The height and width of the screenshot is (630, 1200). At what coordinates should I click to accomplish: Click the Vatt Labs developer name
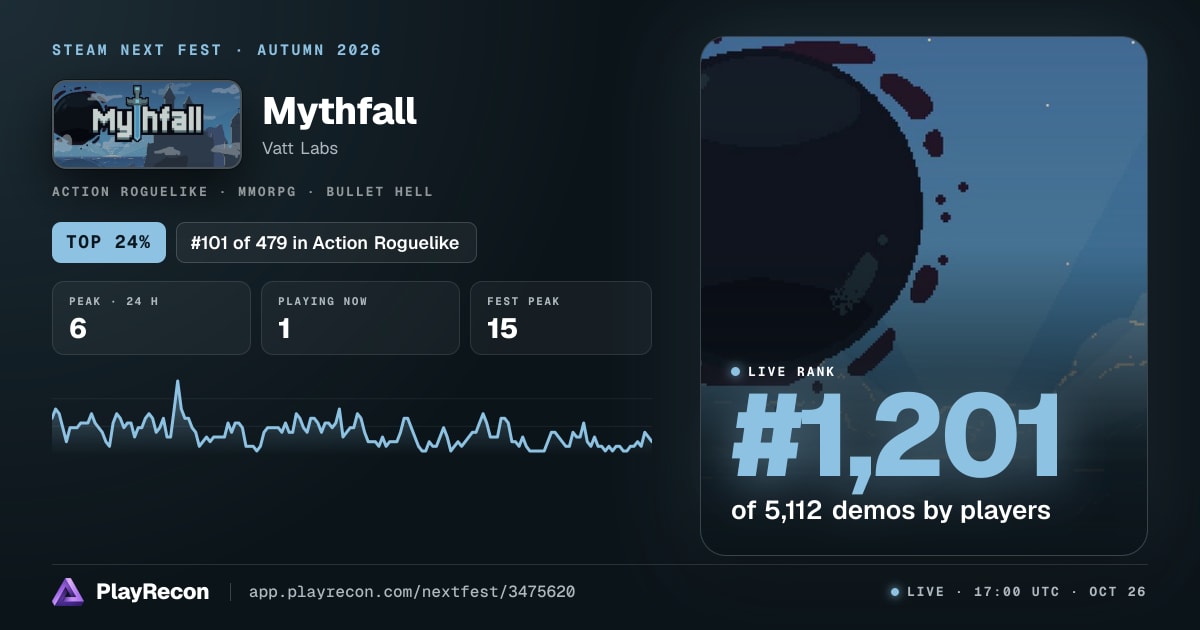[x=300, y=148]
